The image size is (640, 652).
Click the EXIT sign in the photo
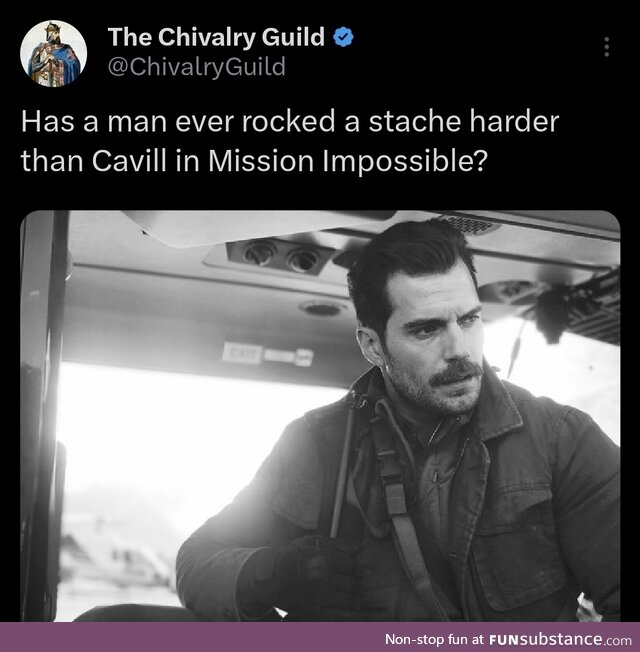(242, 355)
